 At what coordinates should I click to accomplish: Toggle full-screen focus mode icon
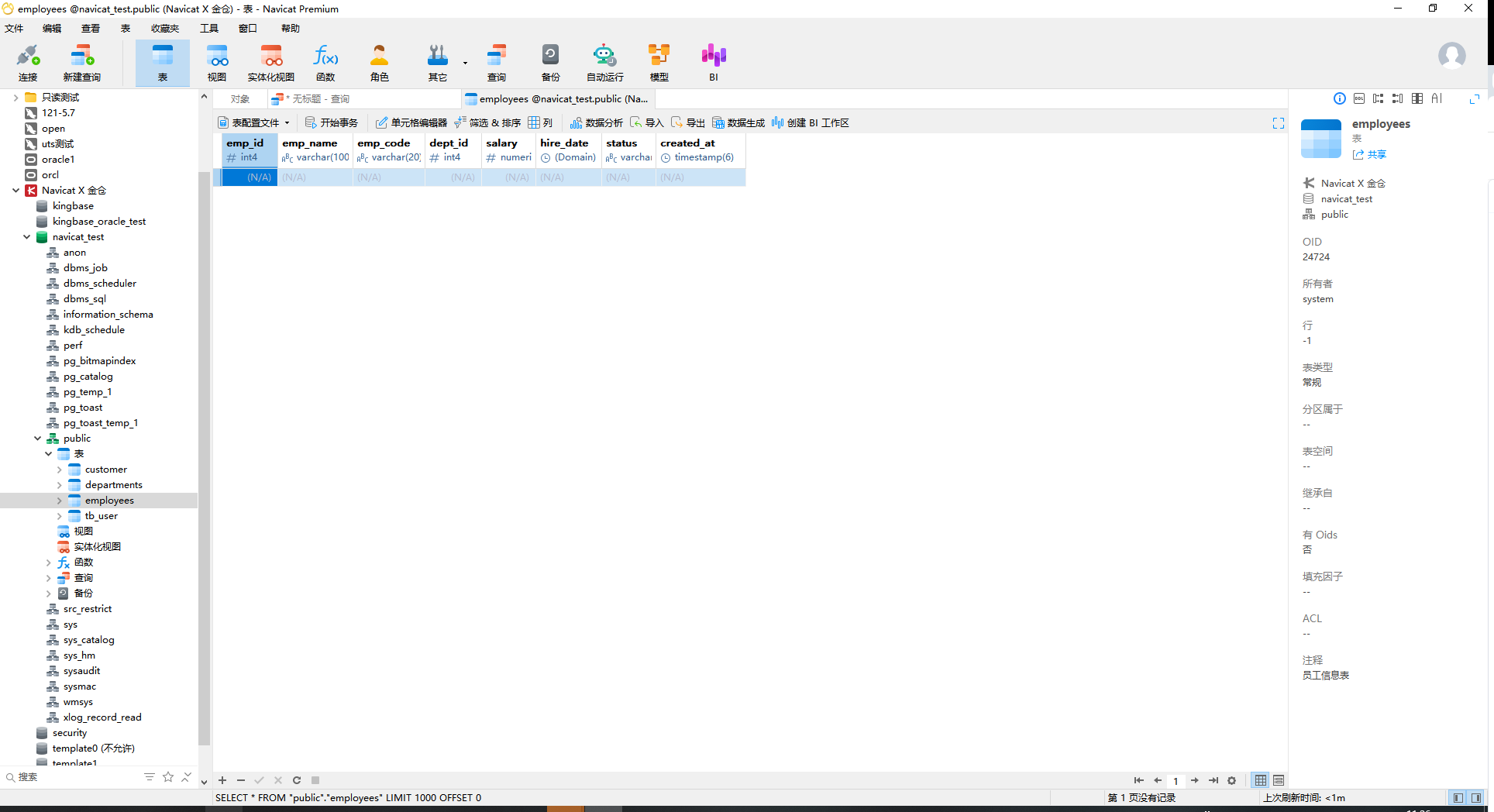pyautogui.click(x=1279, y=123)
